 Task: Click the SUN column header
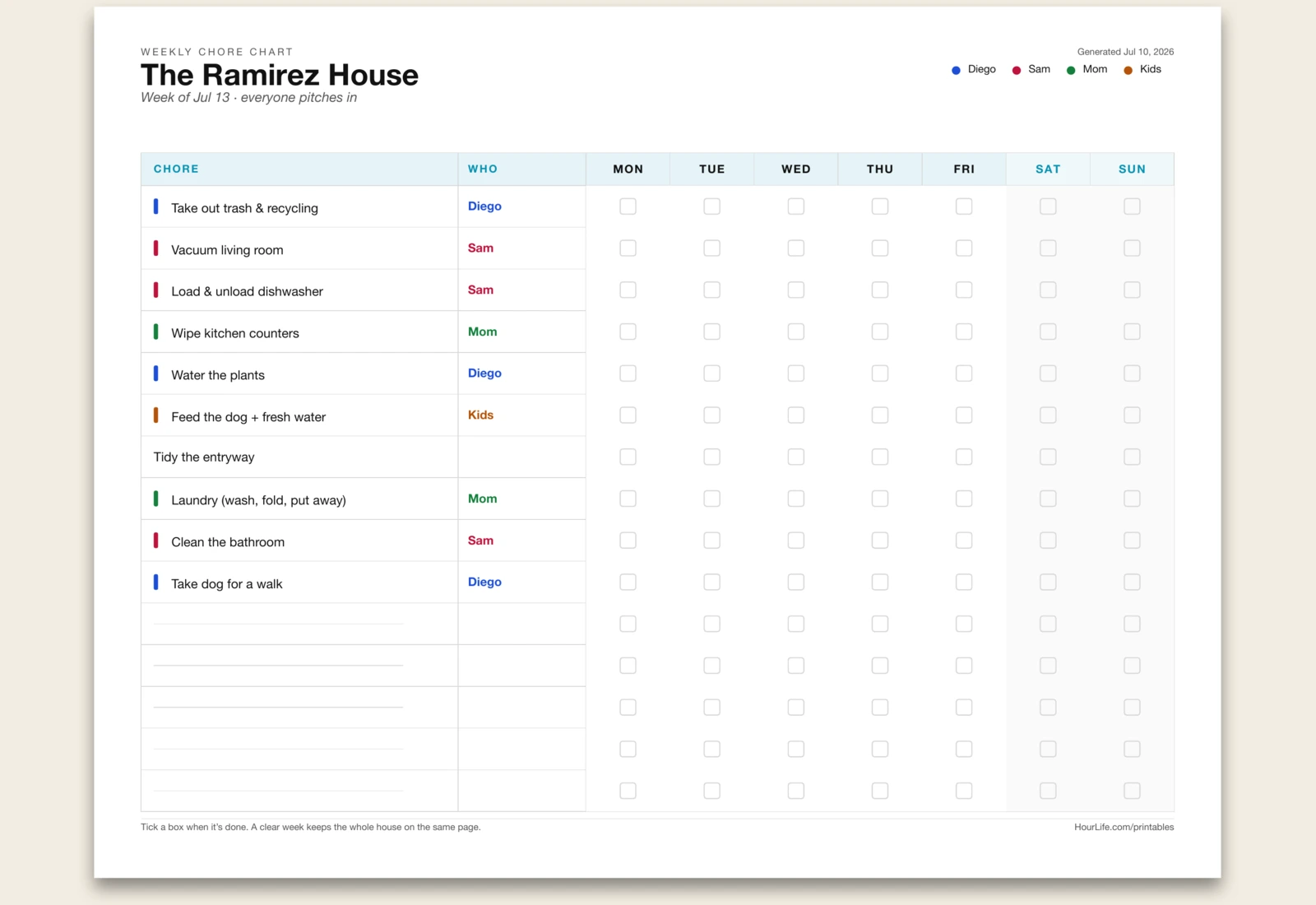(x=1132, y=169)
